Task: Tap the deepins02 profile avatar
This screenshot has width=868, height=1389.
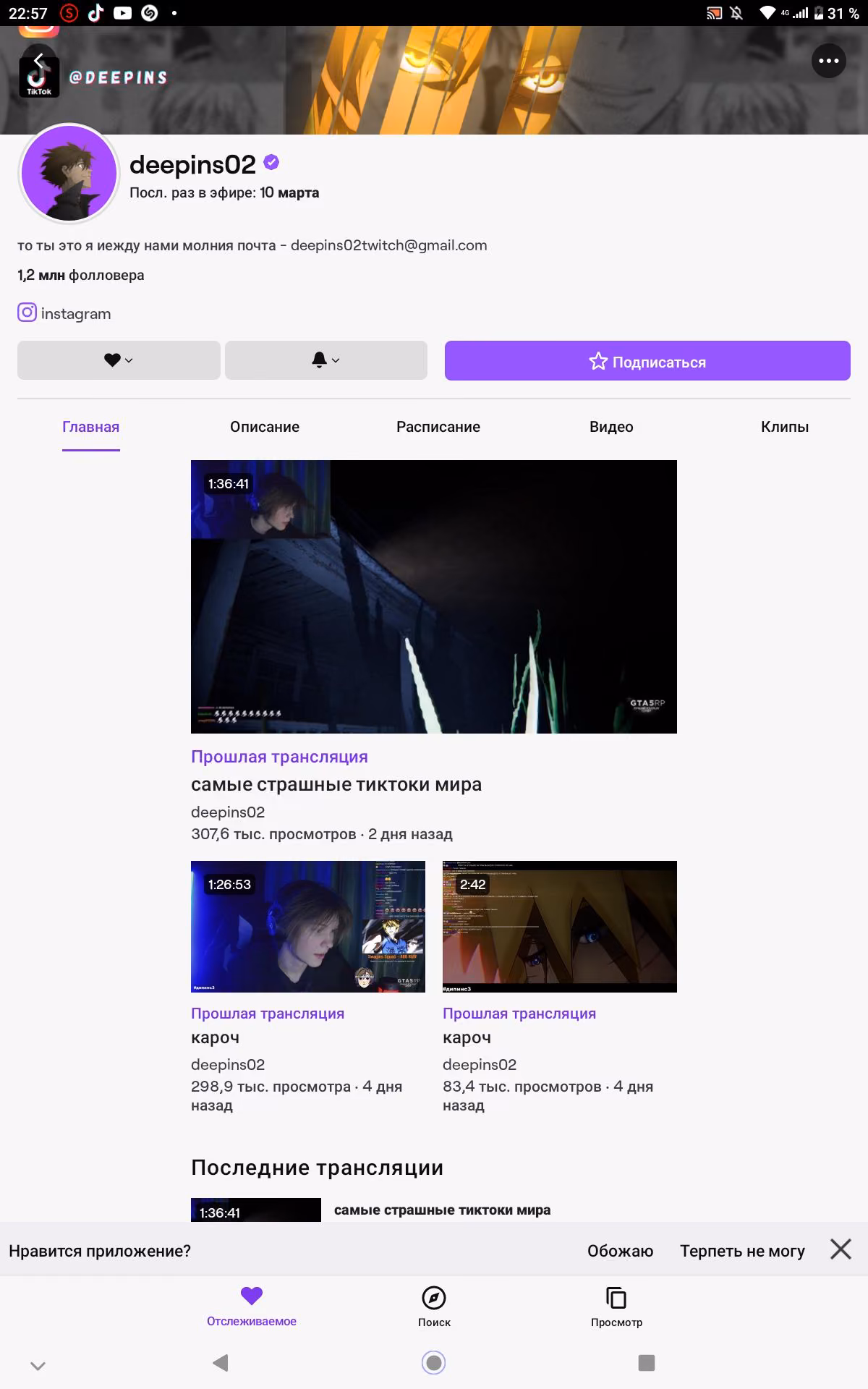Action: 69,173
